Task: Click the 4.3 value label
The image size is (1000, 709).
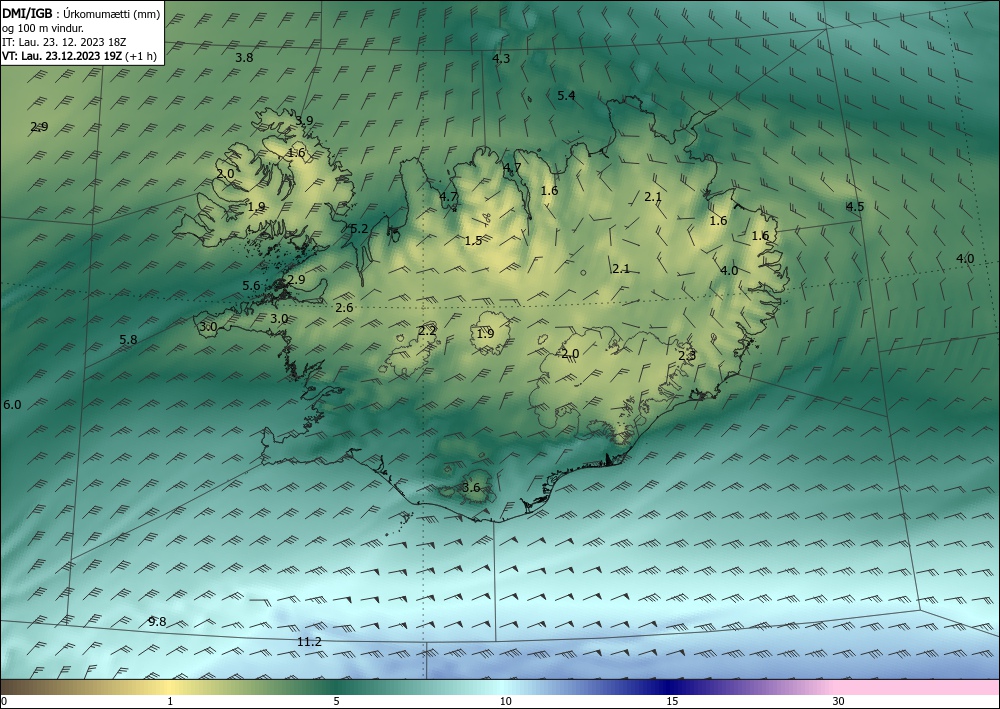Action: point(501,59)
